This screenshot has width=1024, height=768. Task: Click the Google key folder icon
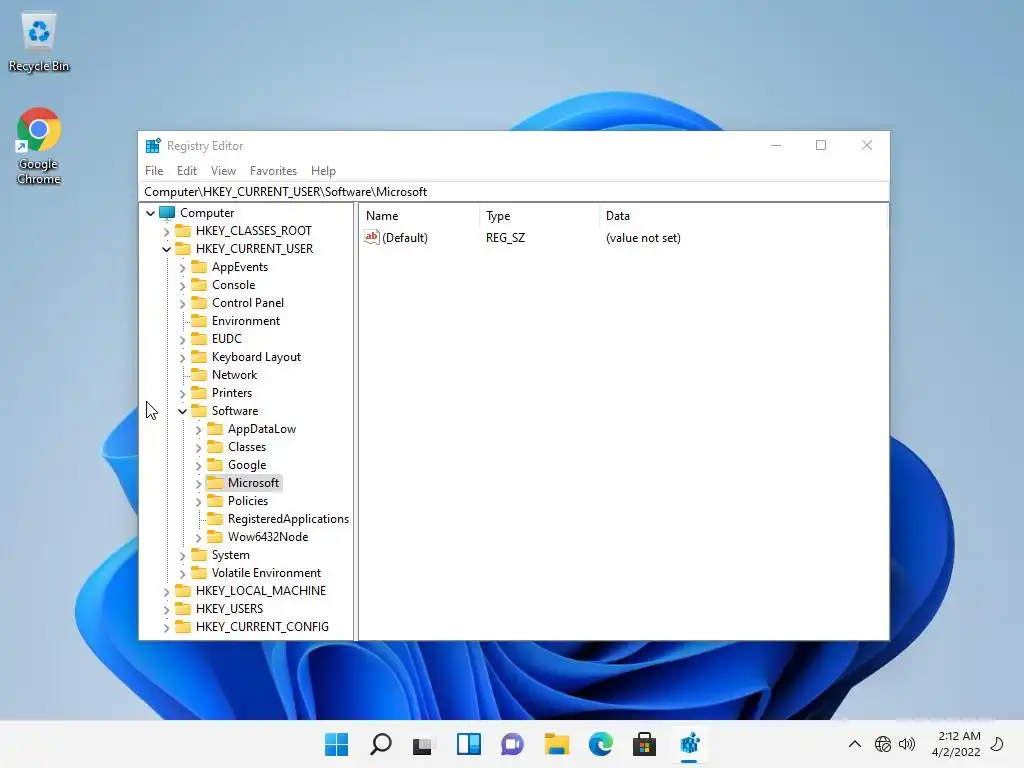pos(215,465)
